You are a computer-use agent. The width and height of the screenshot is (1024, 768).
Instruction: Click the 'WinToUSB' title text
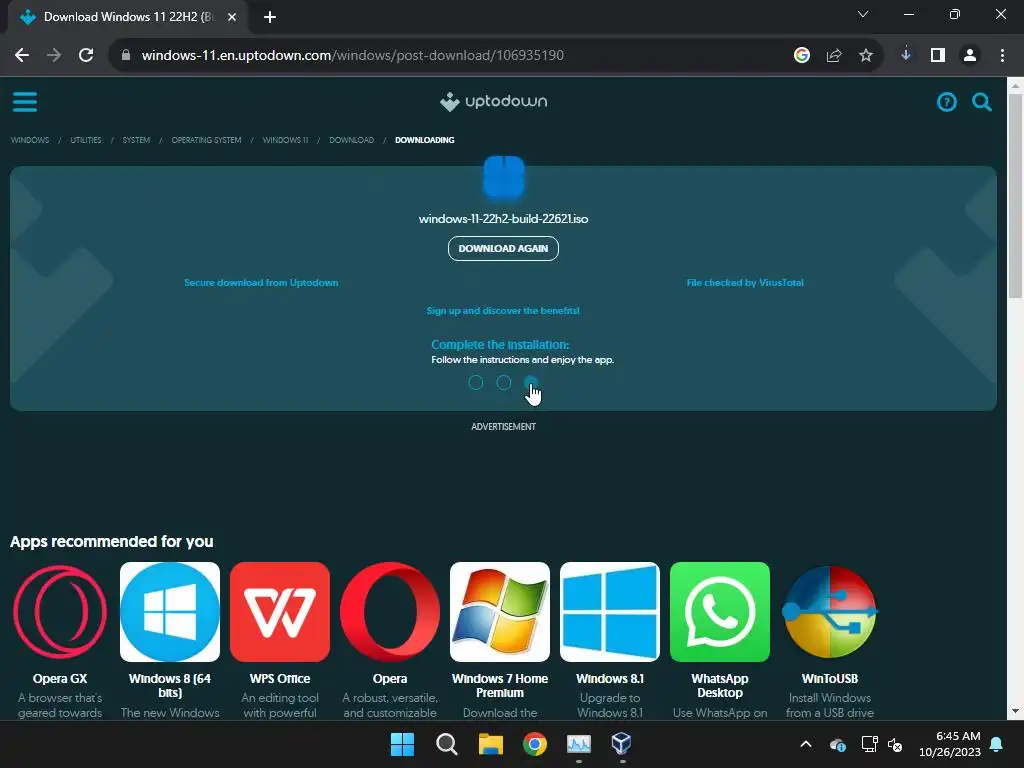pos(829,679)
